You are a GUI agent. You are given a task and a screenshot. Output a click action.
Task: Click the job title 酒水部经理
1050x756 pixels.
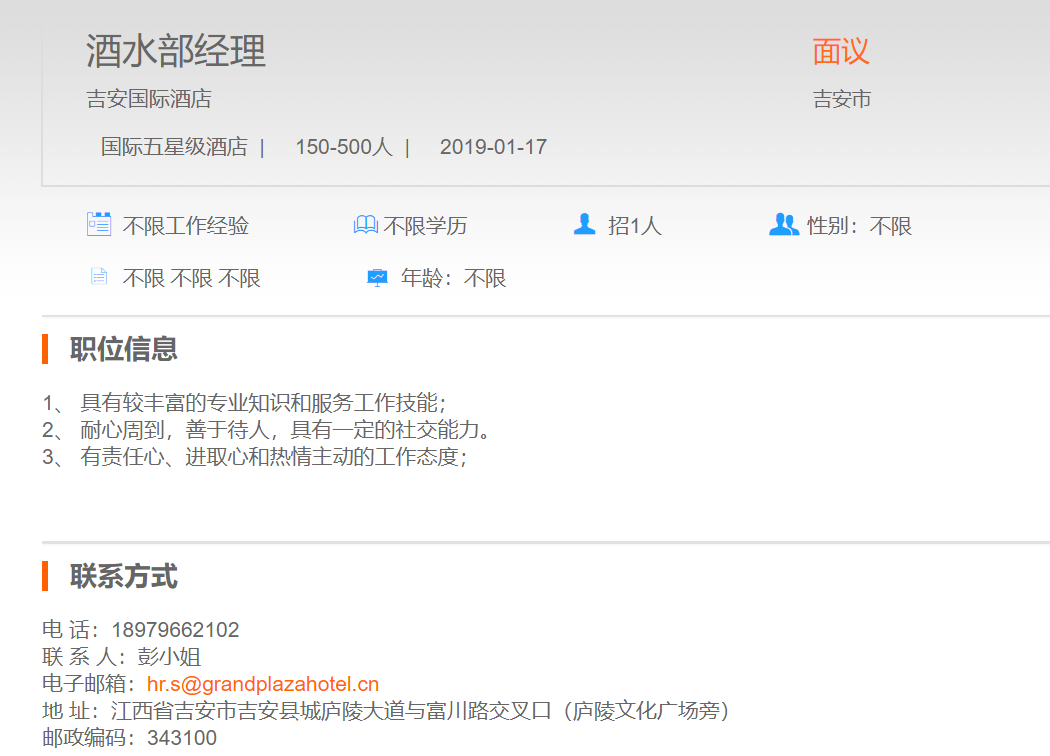(176, 52)
